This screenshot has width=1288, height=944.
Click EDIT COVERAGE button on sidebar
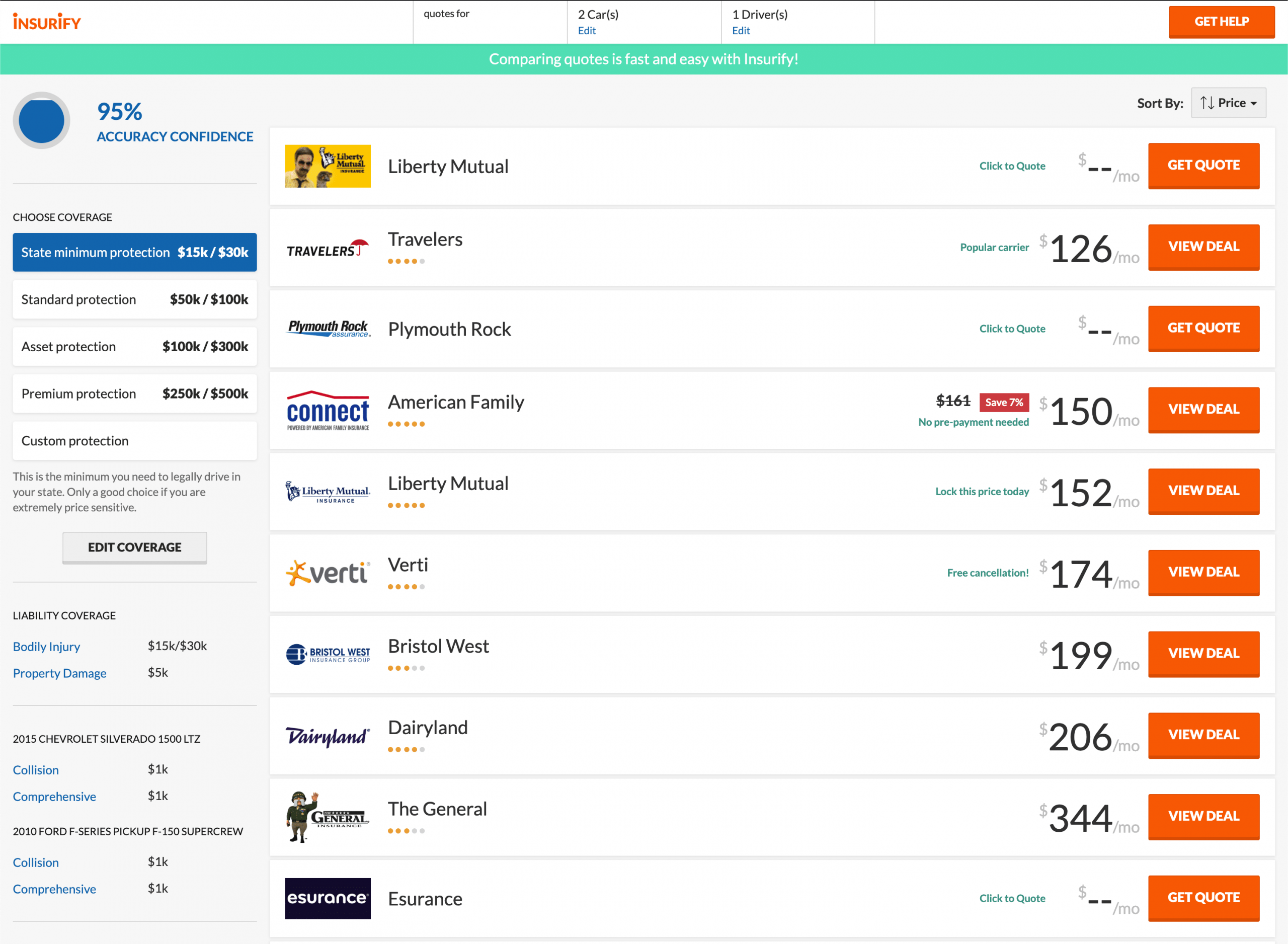(x=134, y=546)
